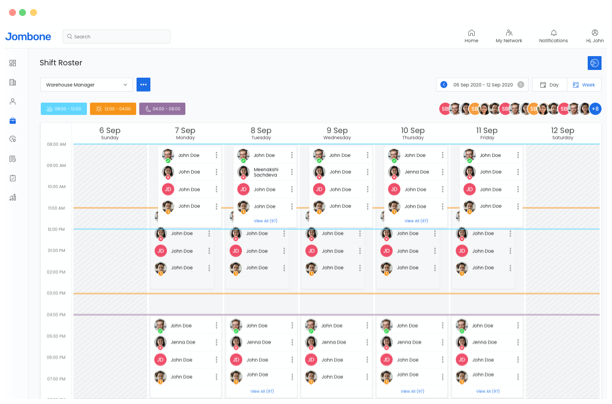Select the 8 Sep Tuesday column header
612x404 pixels.
261,133
